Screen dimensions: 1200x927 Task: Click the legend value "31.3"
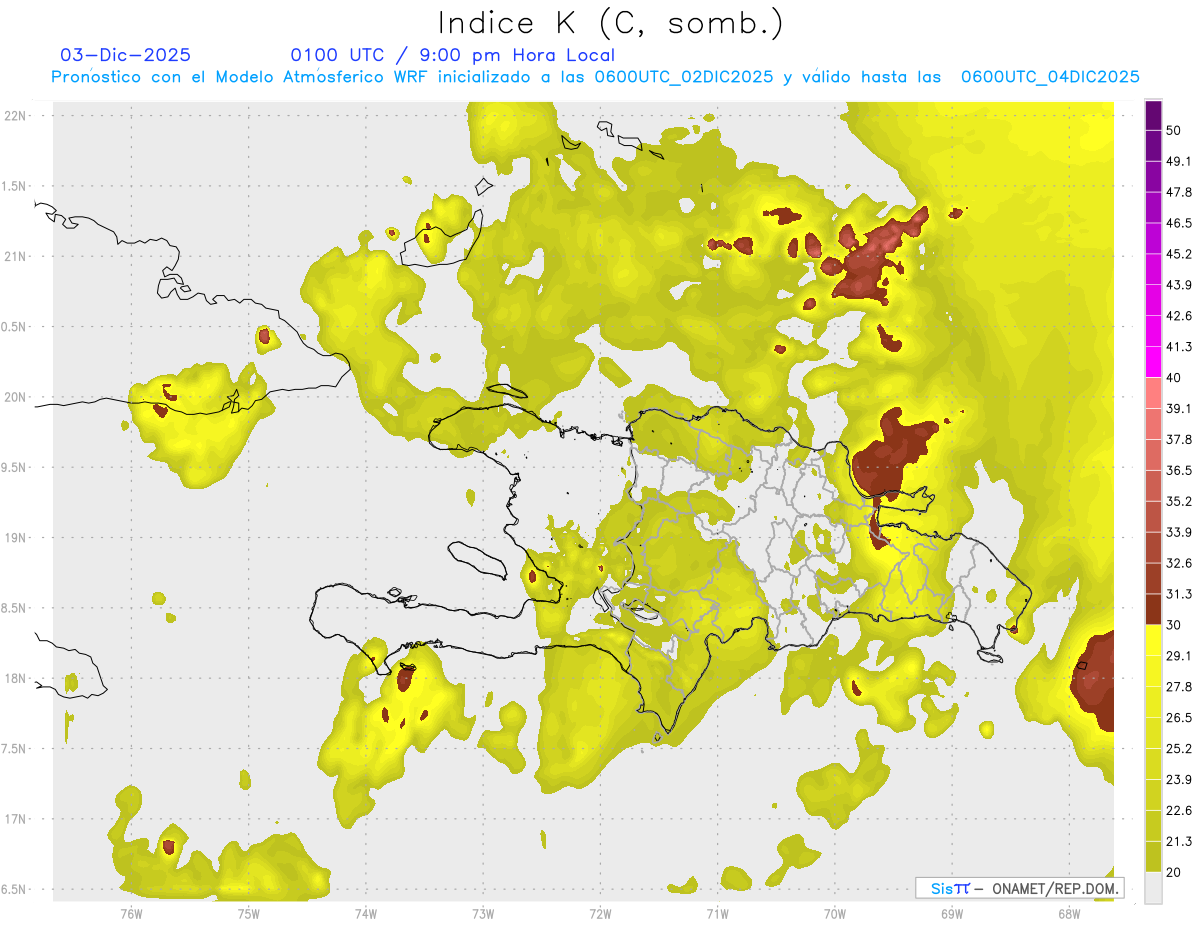click(x=1179, y=594)
